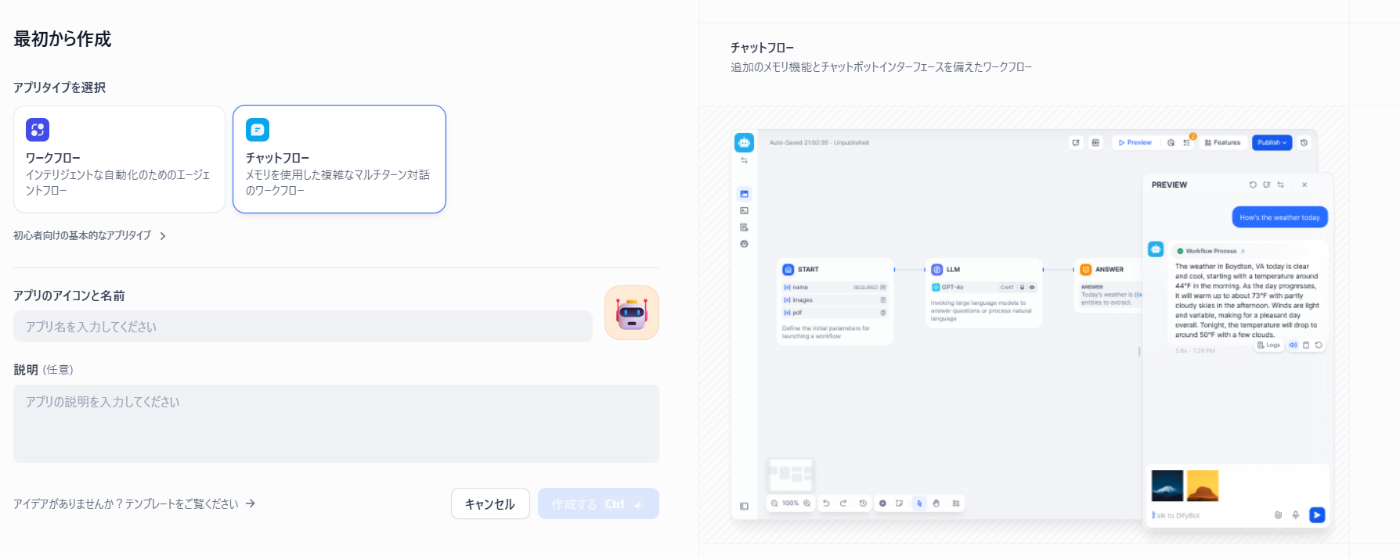Click the アプリ名を入力してください name field

pos(303,326)
